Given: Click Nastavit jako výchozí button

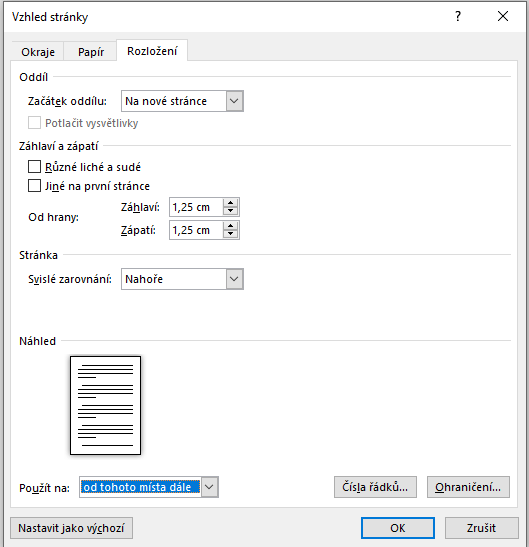Looking at the screenshot, I should (72, 528).
